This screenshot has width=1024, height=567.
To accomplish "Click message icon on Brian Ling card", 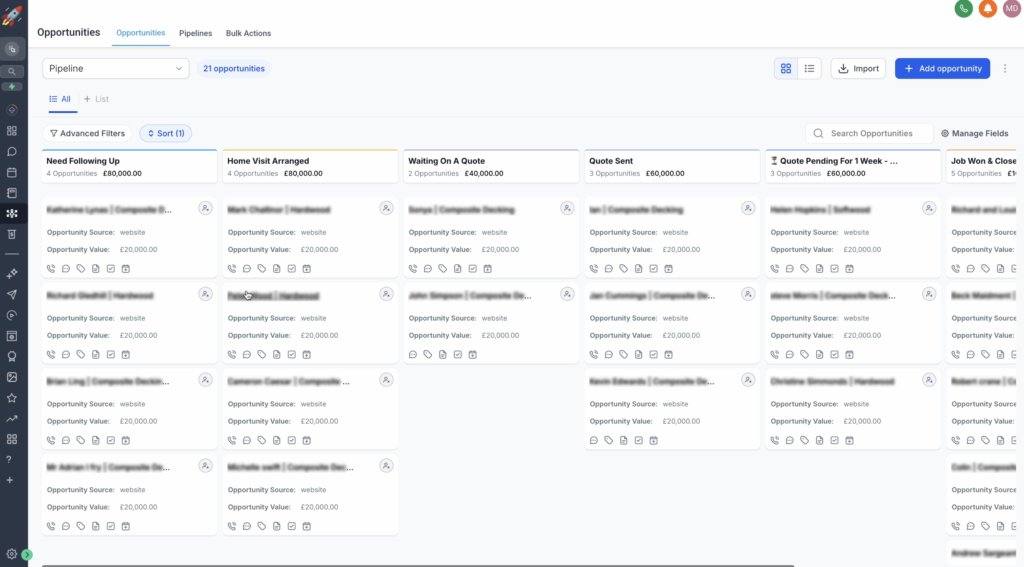I will click(x=66, y=440).
